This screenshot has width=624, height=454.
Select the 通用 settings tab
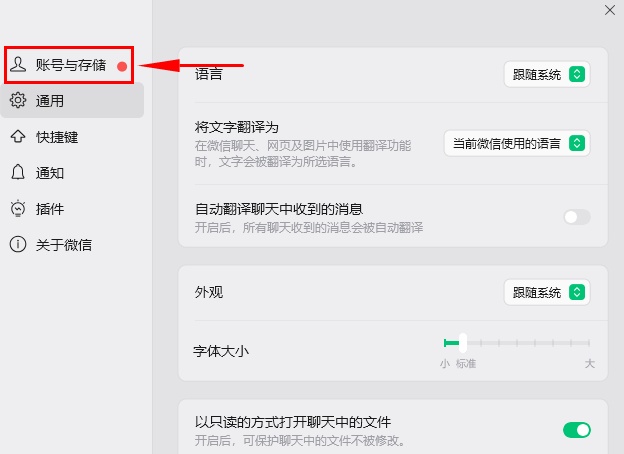[x=72, y=100]
